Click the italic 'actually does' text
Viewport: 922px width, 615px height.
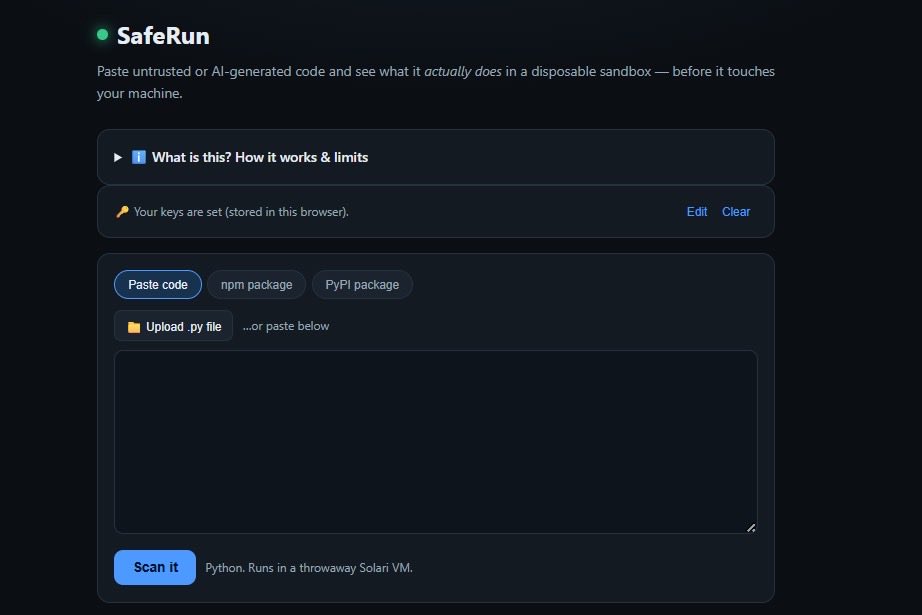(463, 71)
